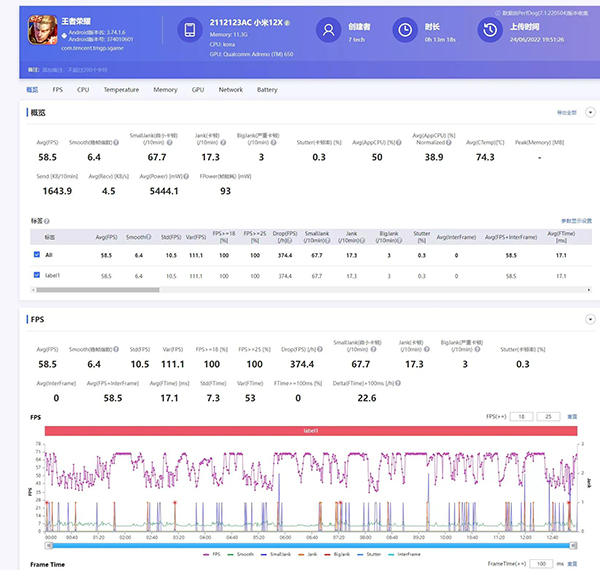This screenshot has height=570, width=600.
Task: Switch to the Temperature tab
Action: point(121,90)
